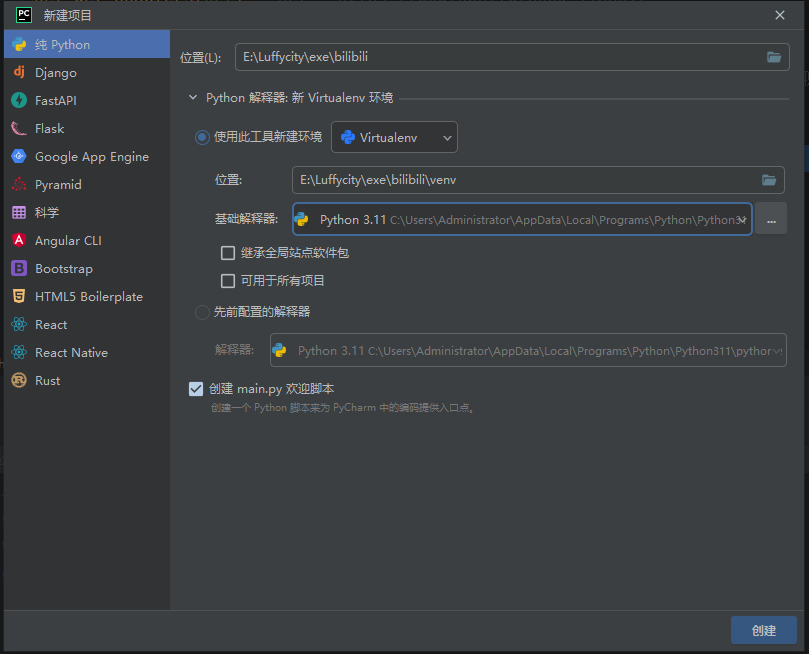
Task: Select Google App Engine project type
Action: click(87, 156)
